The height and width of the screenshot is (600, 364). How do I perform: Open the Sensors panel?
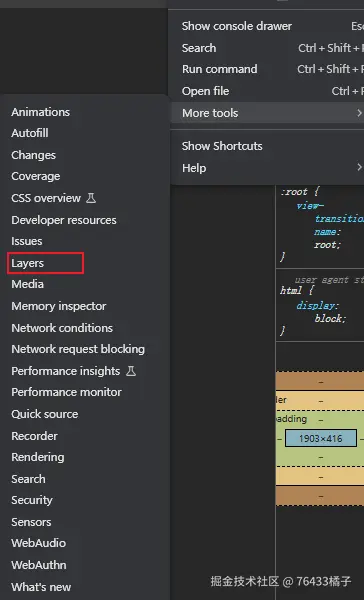point(31,522)
